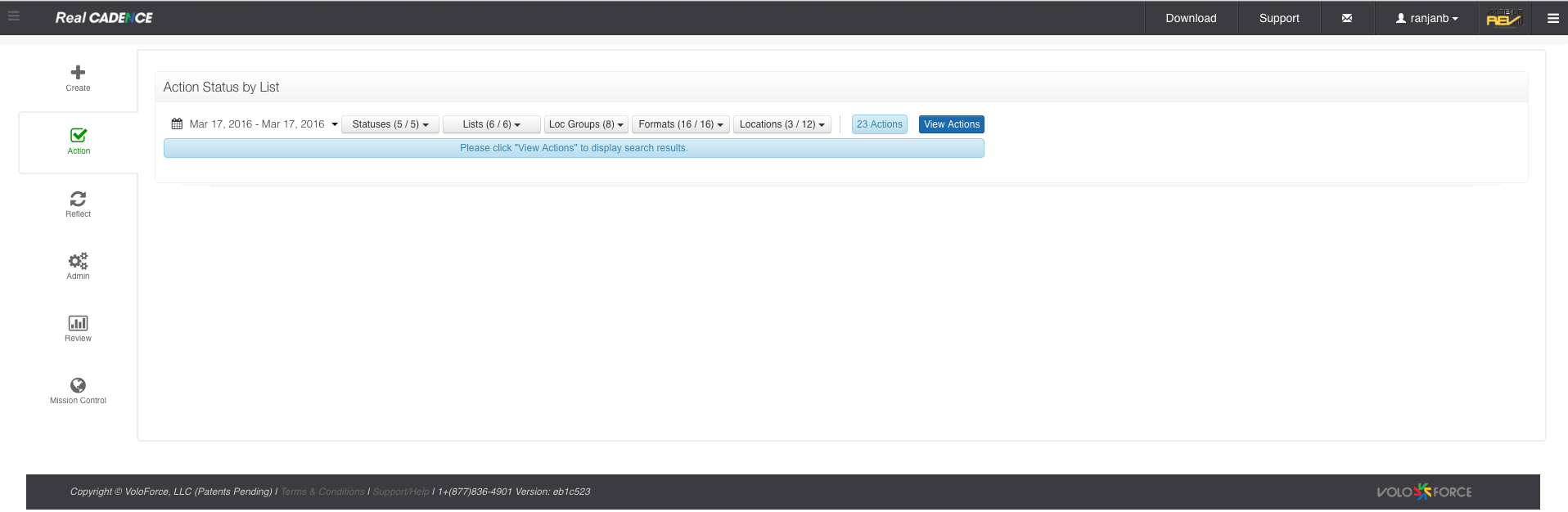Click the Create plus icon

point(78,73)
